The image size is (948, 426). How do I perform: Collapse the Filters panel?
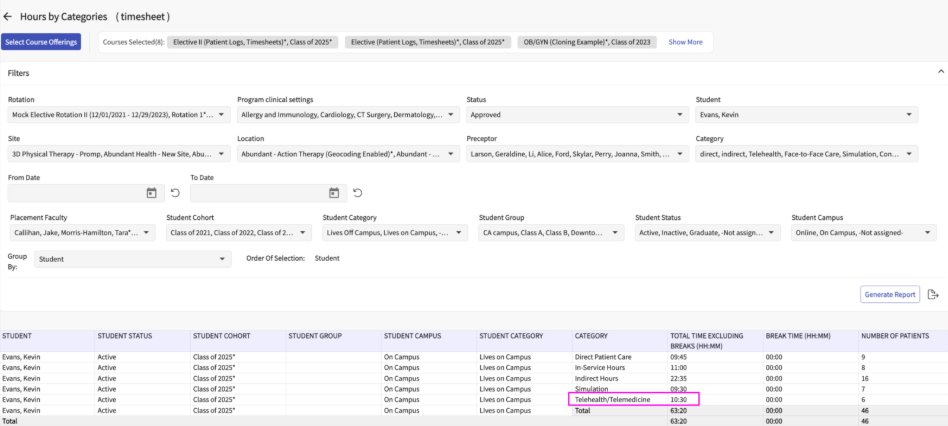point(939,73)
